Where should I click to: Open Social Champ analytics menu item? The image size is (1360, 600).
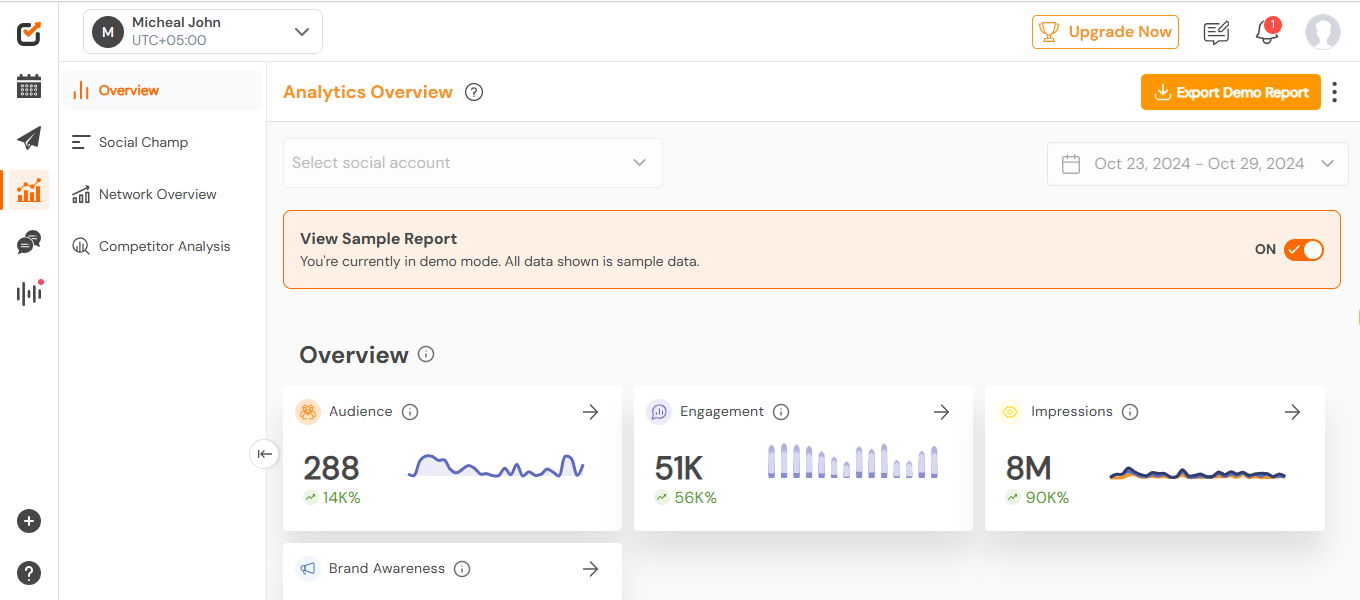click(x=162, y=142)
